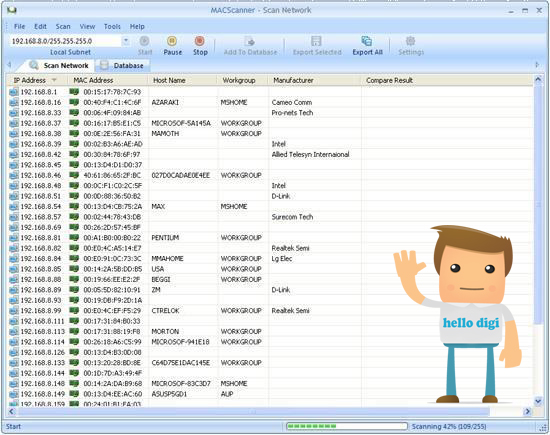Click the tab strip right scroll arrow

537,65
